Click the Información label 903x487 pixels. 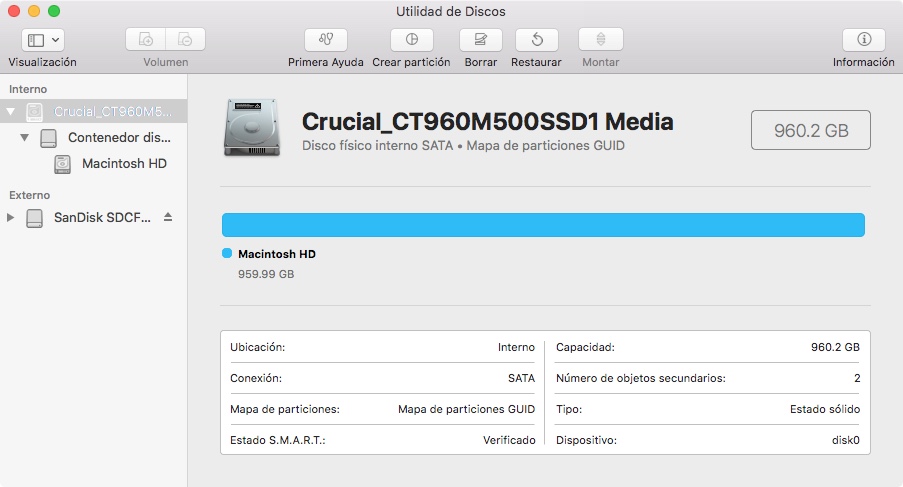pos(864,62)
